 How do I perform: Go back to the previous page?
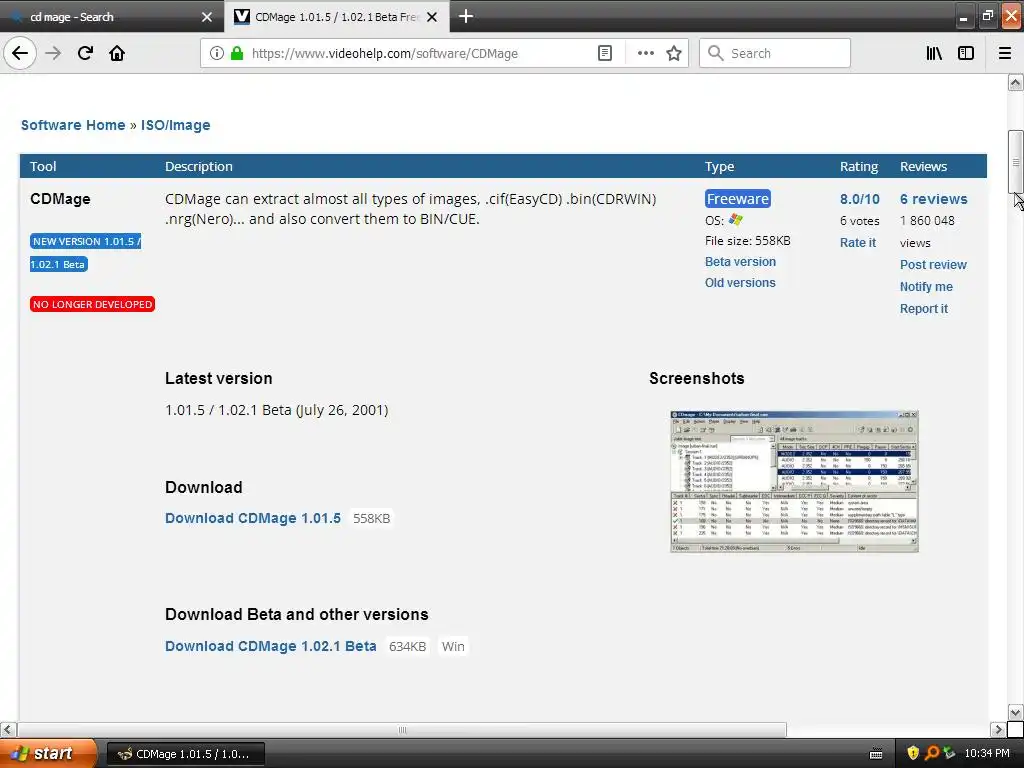(x=20, y=54)
